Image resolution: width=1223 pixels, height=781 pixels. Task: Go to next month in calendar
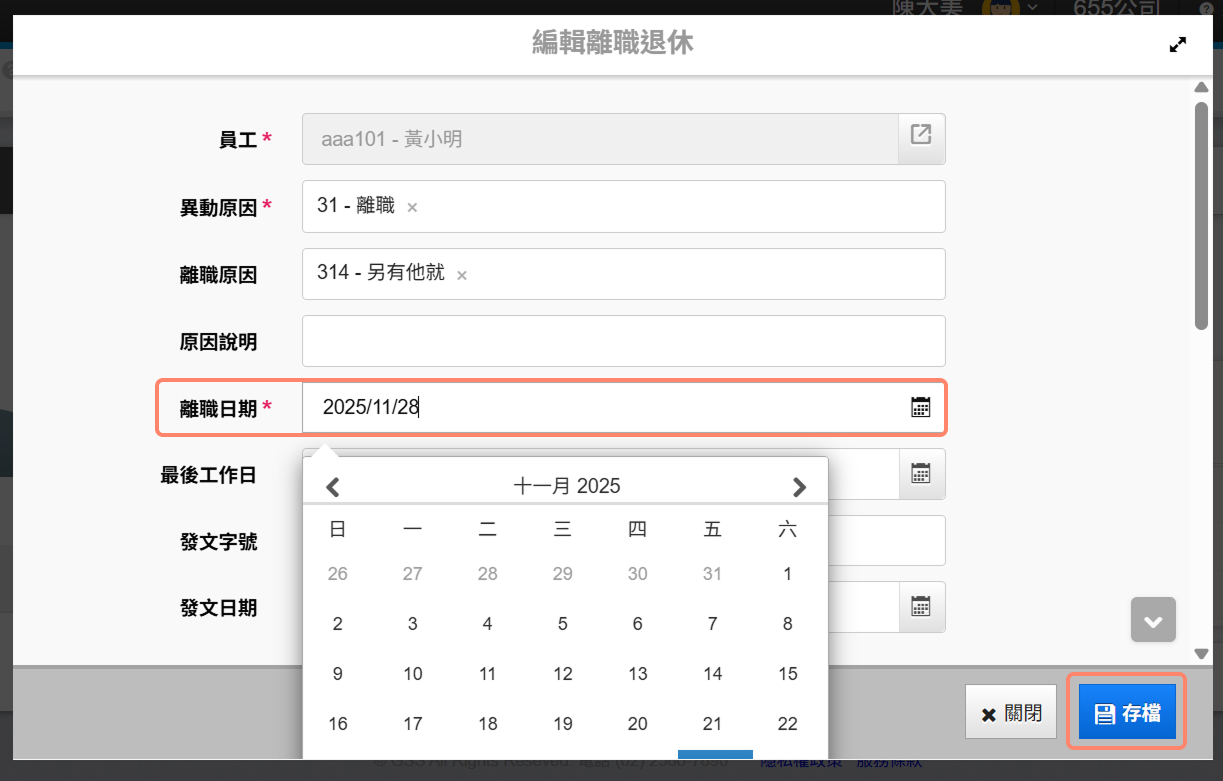[x=798, y=487]
